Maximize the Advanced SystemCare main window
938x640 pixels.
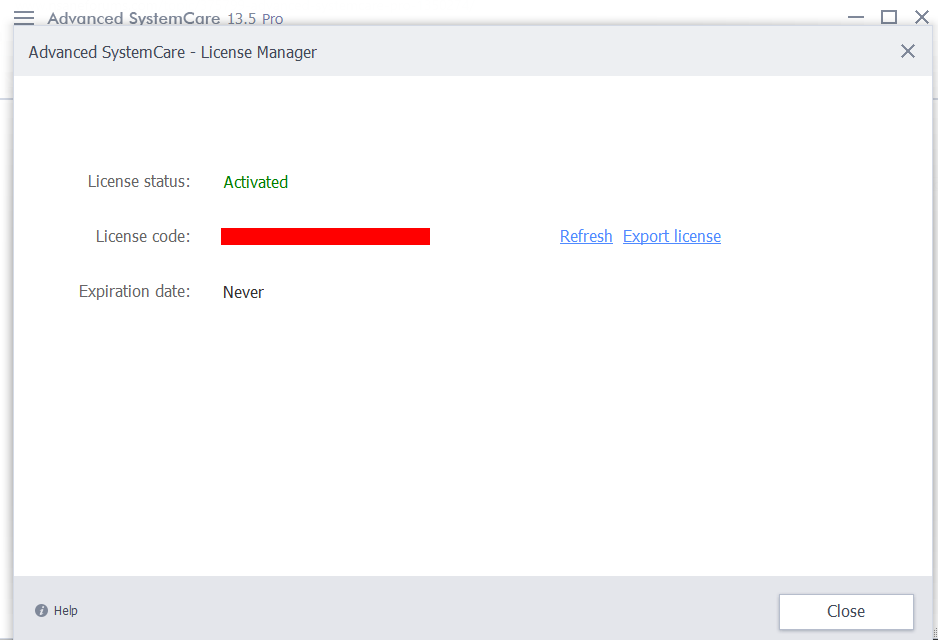[889, 17]
